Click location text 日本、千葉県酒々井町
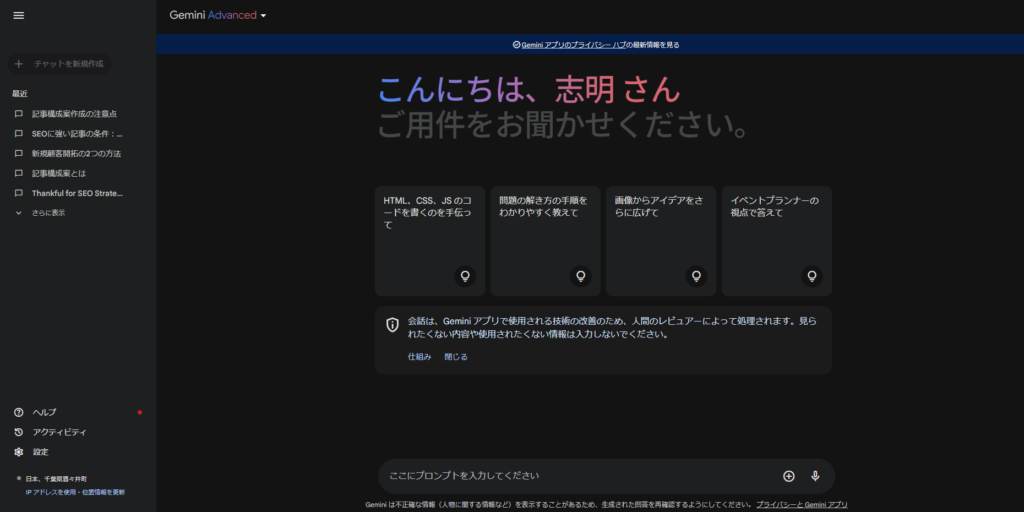 pyautogui.click(x=56, y=479)
